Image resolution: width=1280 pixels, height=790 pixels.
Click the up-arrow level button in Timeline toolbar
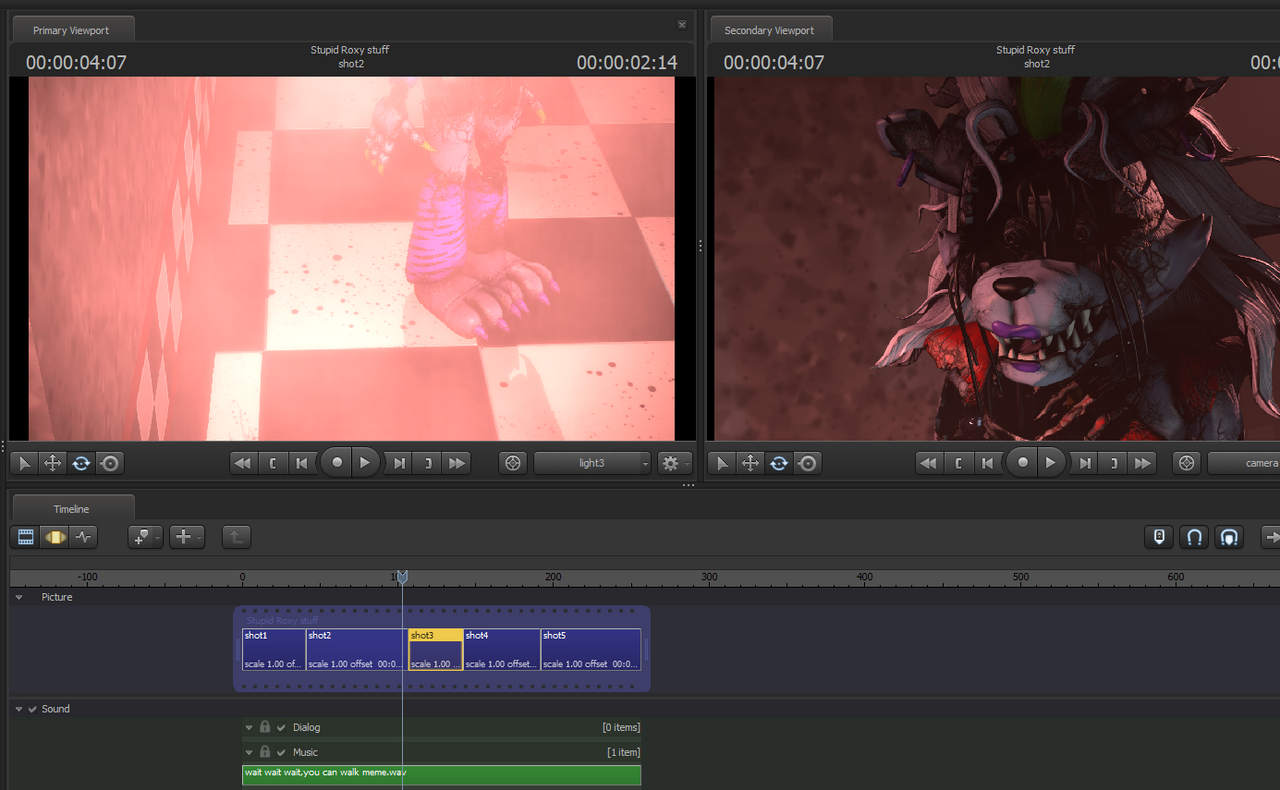click(236, 537)
